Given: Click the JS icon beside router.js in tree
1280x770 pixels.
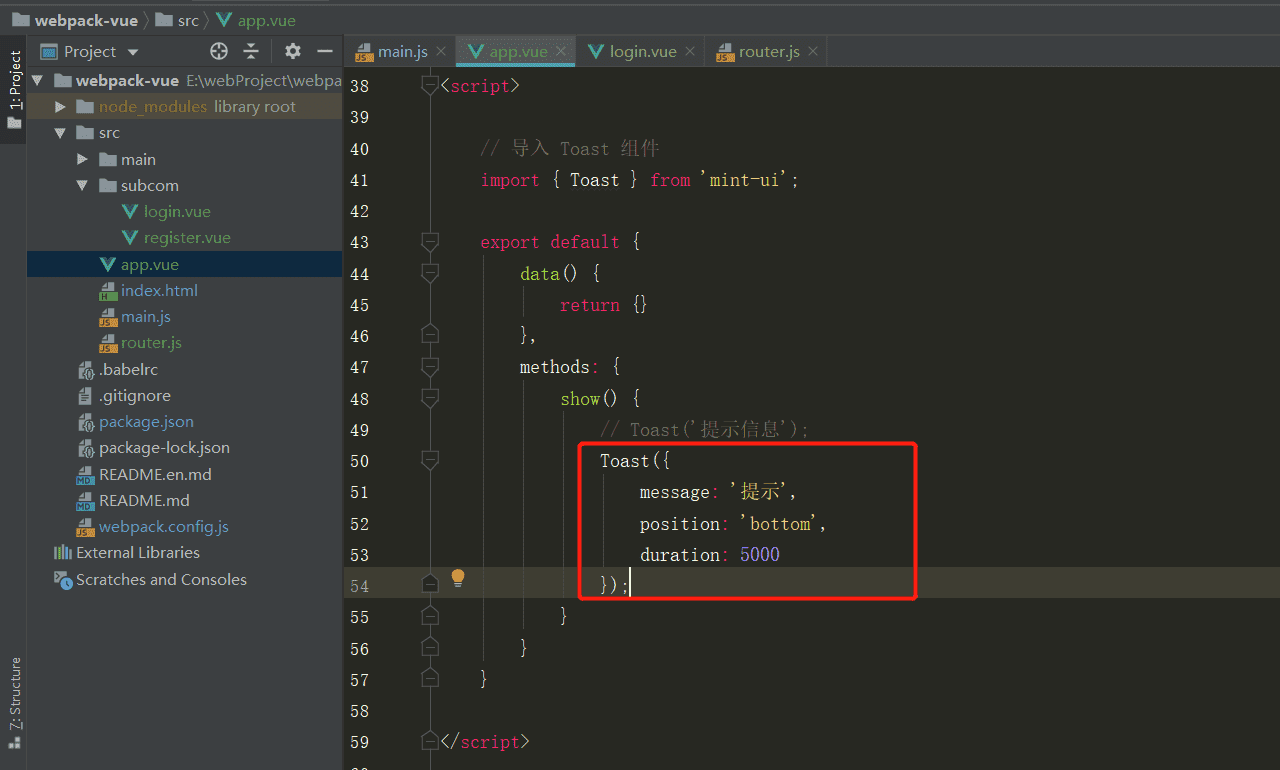Looking at the screenshot, I should [x=108, y=343].
